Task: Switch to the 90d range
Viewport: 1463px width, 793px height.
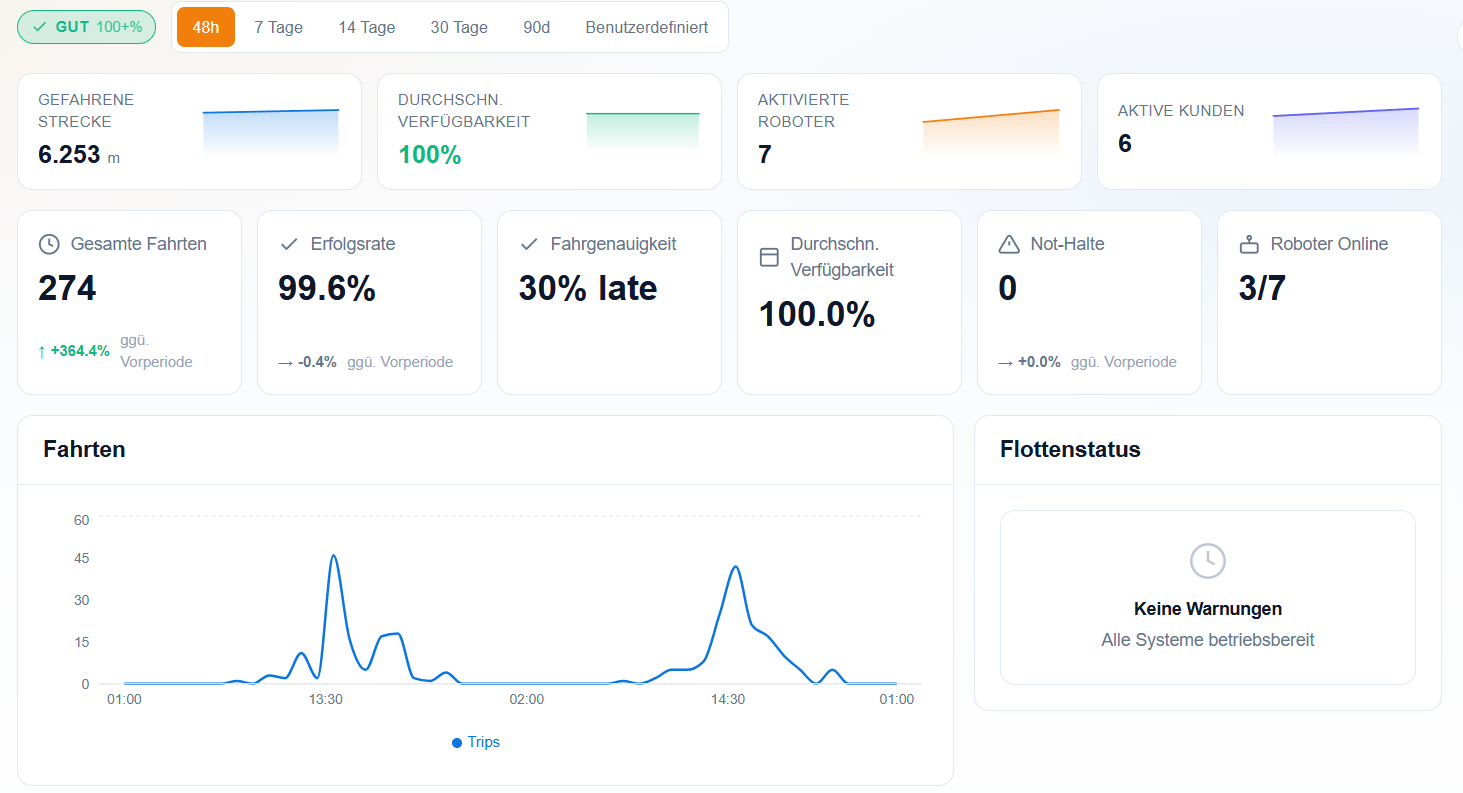Action: click(x=537, y=27)
